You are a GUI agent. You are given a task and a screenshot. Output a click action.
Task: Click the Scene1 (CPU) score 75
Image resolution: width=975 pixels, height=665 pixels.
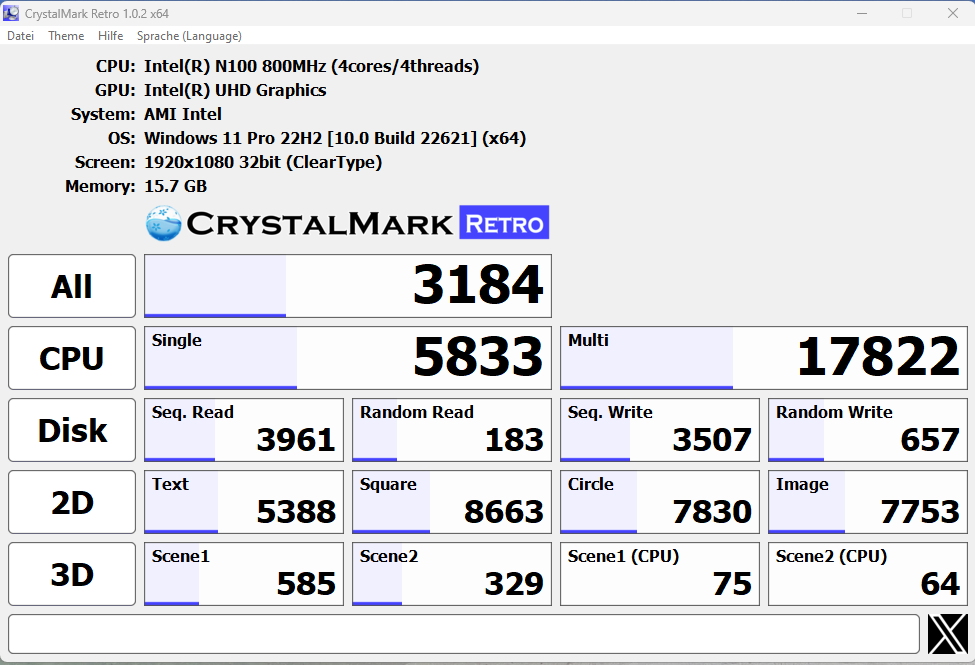[660, 574]
